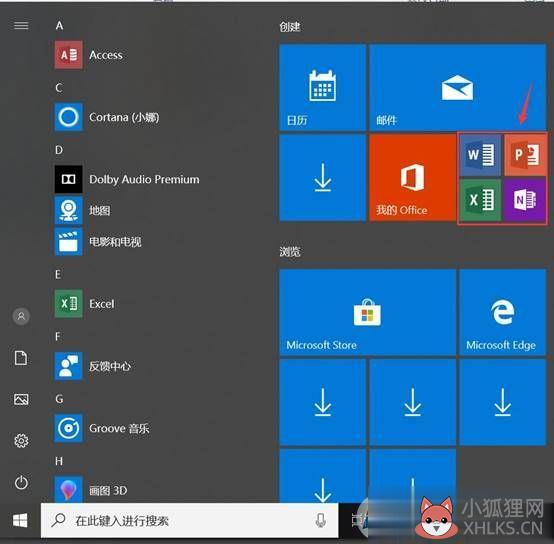Click the letter E section header
This screenshot has height=544, width=554.
click(x=58, y=274)
